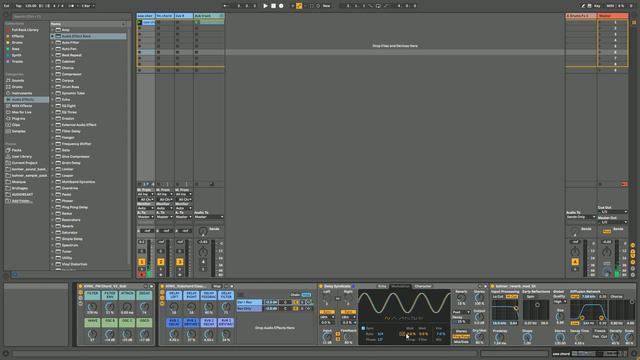Start playback with the Play button
The width and height of the screenshot is (640, 360).
(x=265, y=6)
